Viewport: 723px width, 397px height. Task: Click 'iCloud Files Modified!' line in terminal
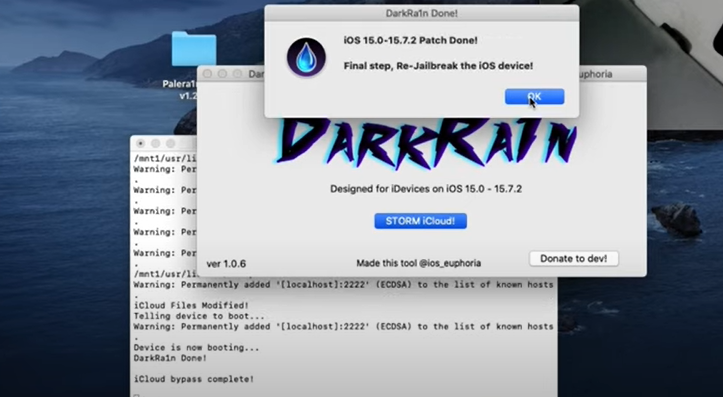pos(191,306)
